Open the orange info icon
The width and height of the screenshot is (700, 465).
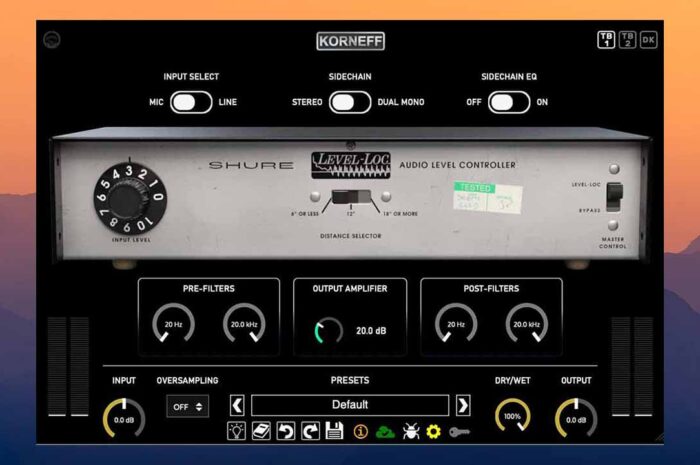361,432
